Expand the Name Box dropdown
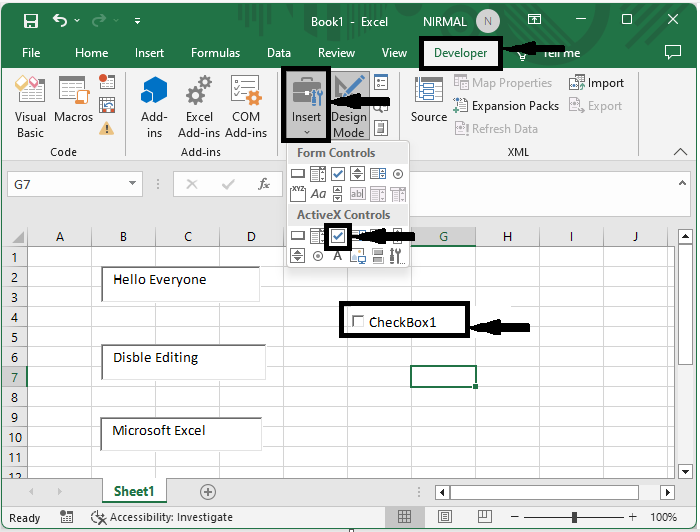Screen dimensions: 700x532 click(x=132, y=183)
